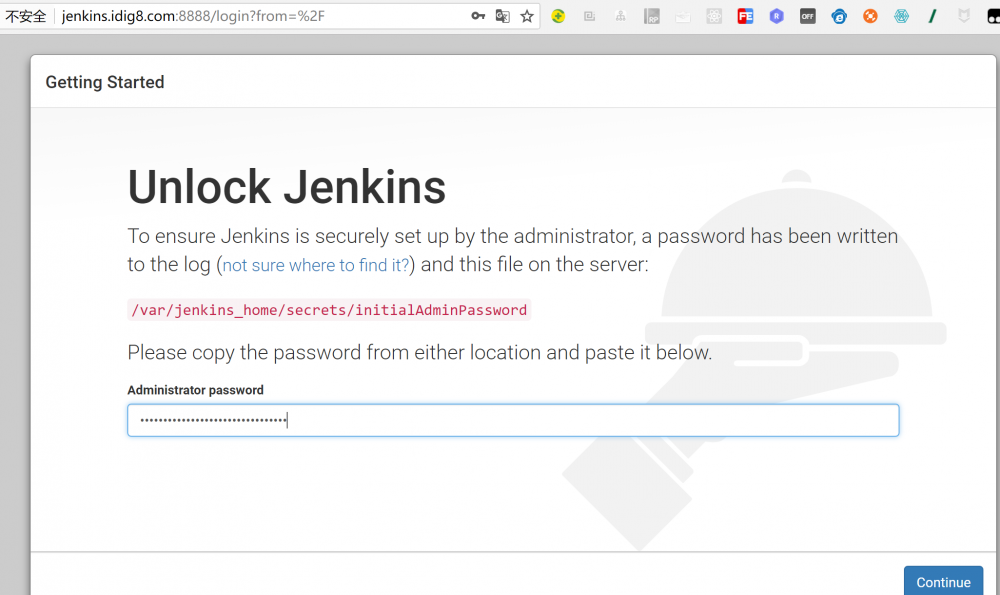Image resolution: width=1000 pixels, height=595 pixels.
Task: Click the blue e browser extension icon
Action: click(838, 15)
